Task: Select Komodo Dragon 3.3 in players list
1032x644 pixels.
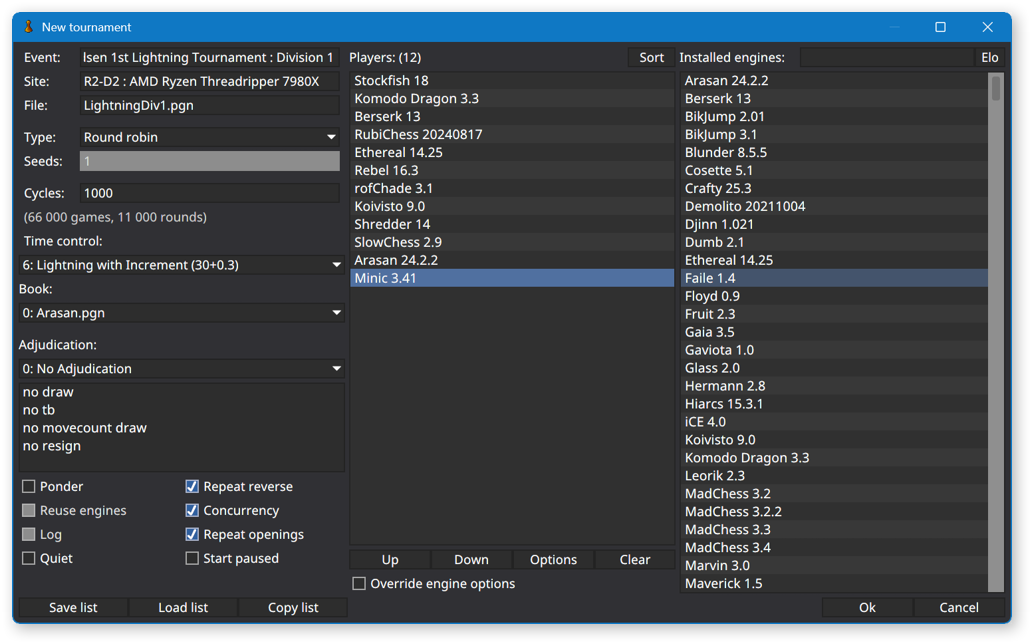Action: pos(512,99)
